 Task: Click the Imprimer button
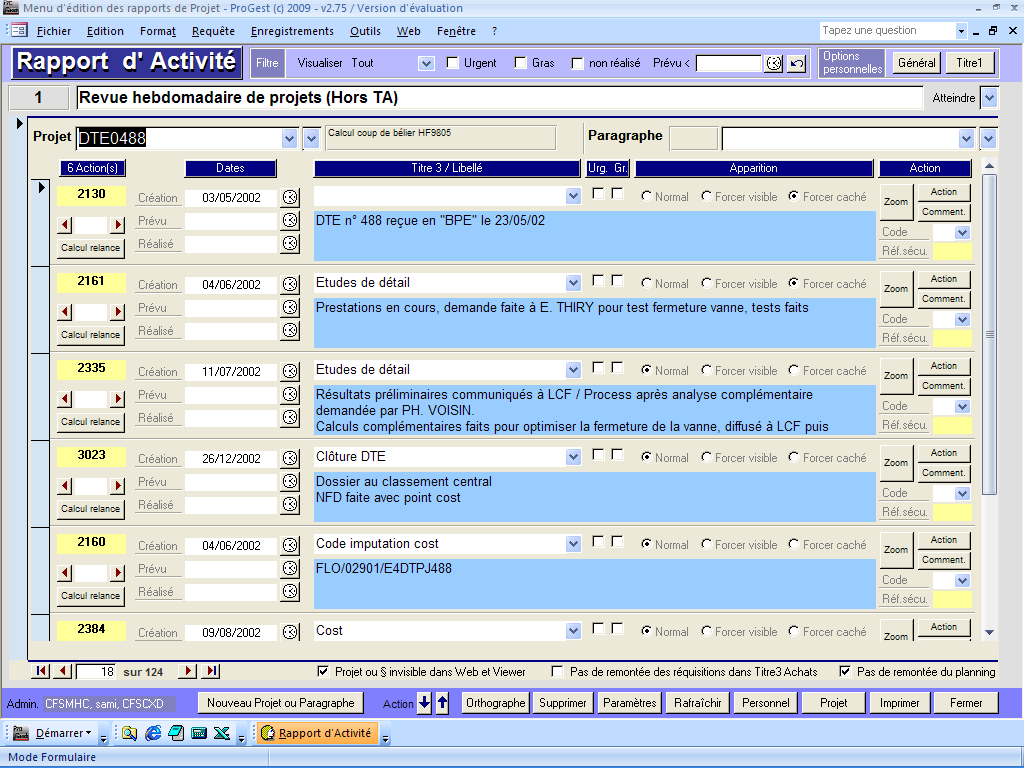click(x=899, y=703)
